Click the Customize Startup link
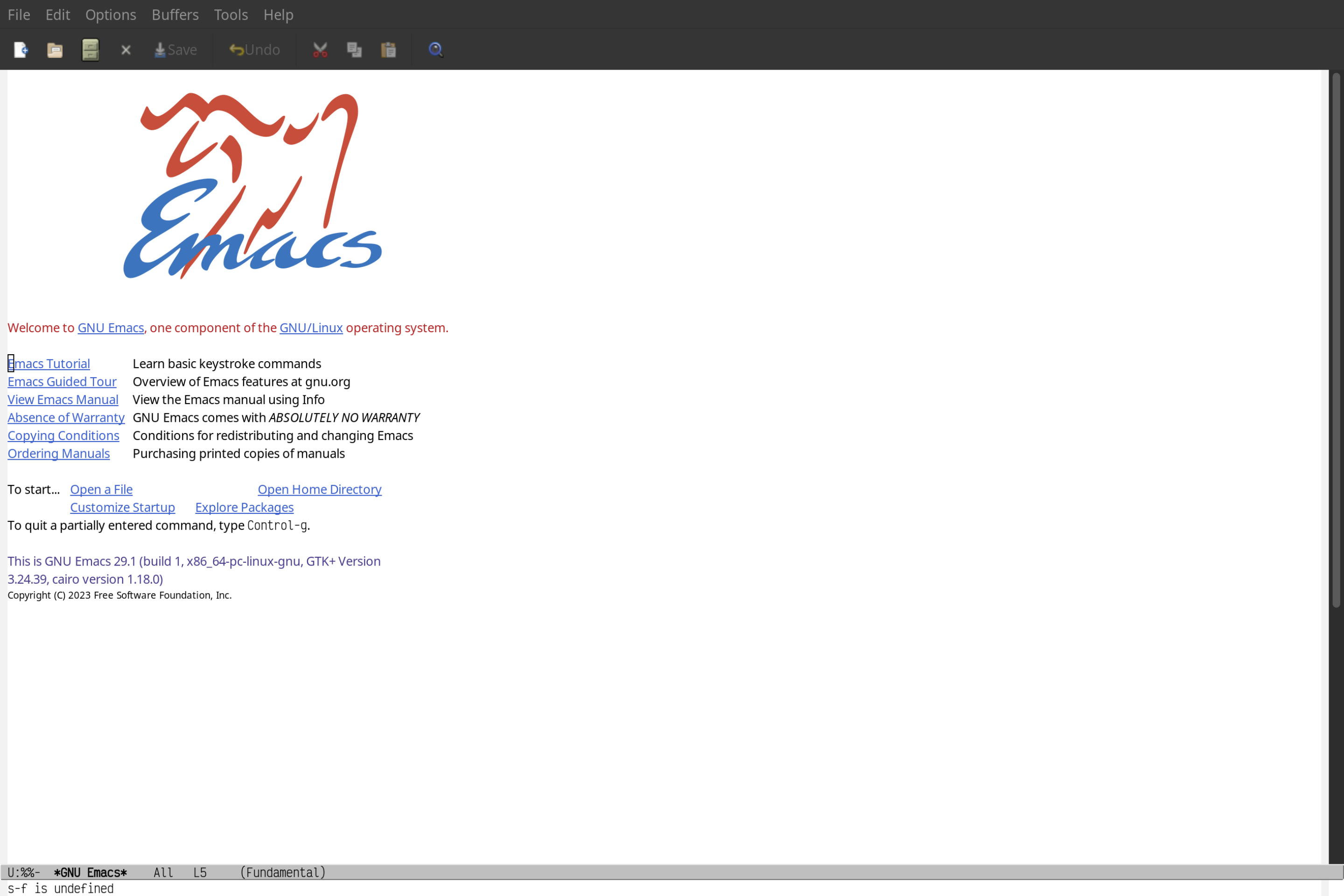The image size is (1344, 896). point(122,507)
